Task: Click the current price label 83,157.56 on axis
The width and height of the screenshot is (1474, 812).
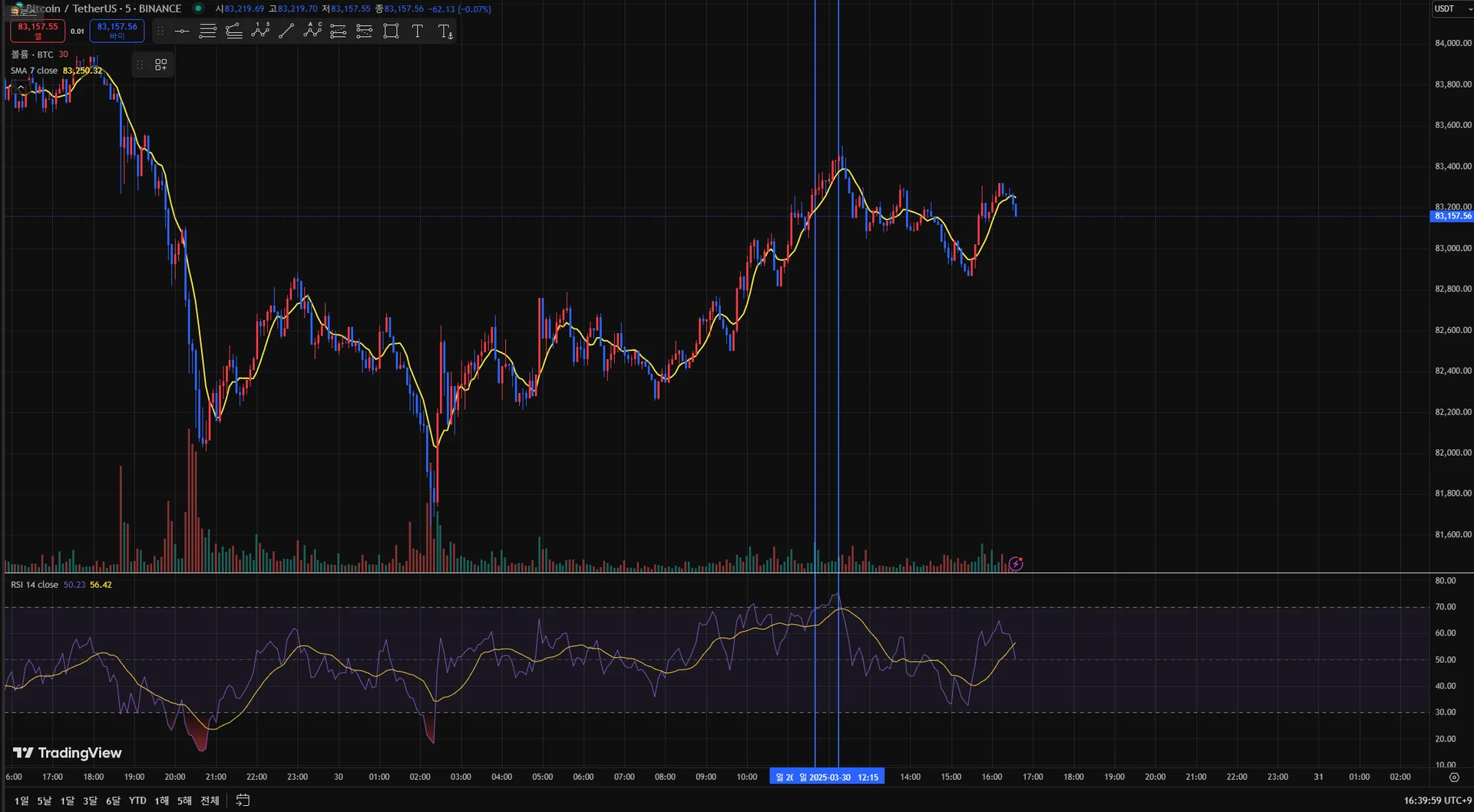Action: tap(1453, 216)
